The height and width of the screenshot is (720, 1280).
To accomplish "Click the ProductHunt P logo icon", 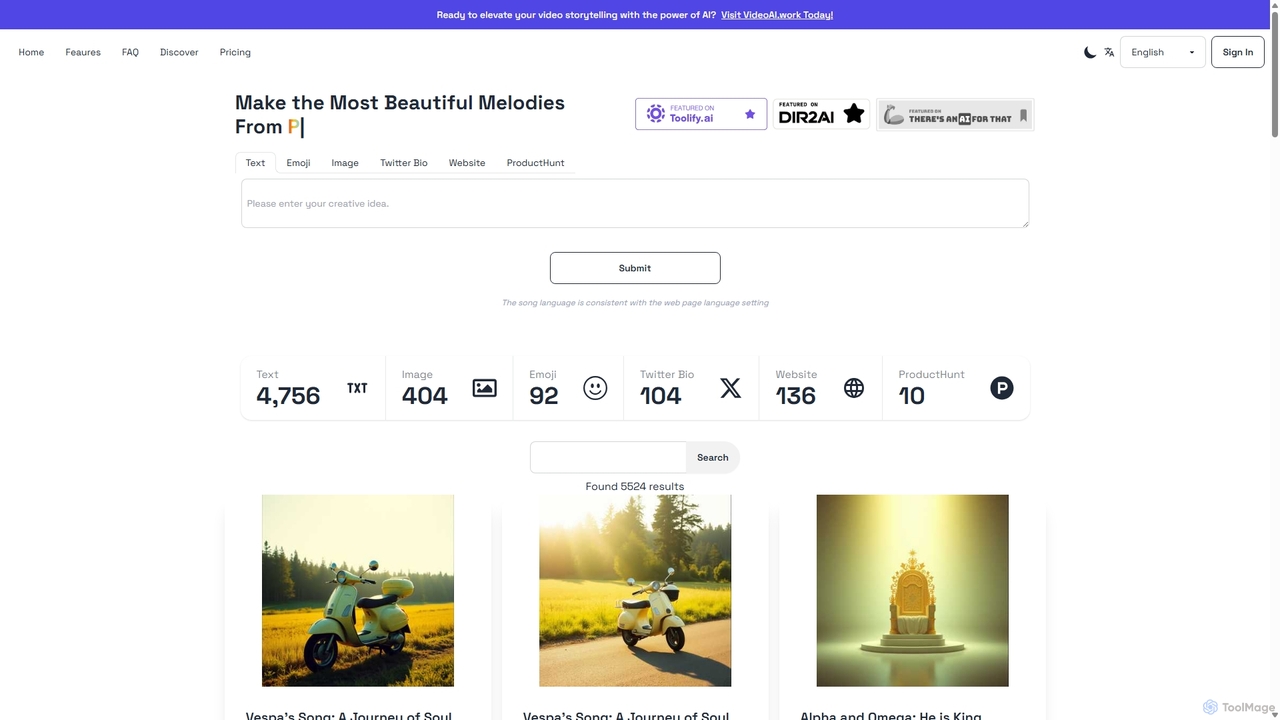I will [x=1002, y=388].
